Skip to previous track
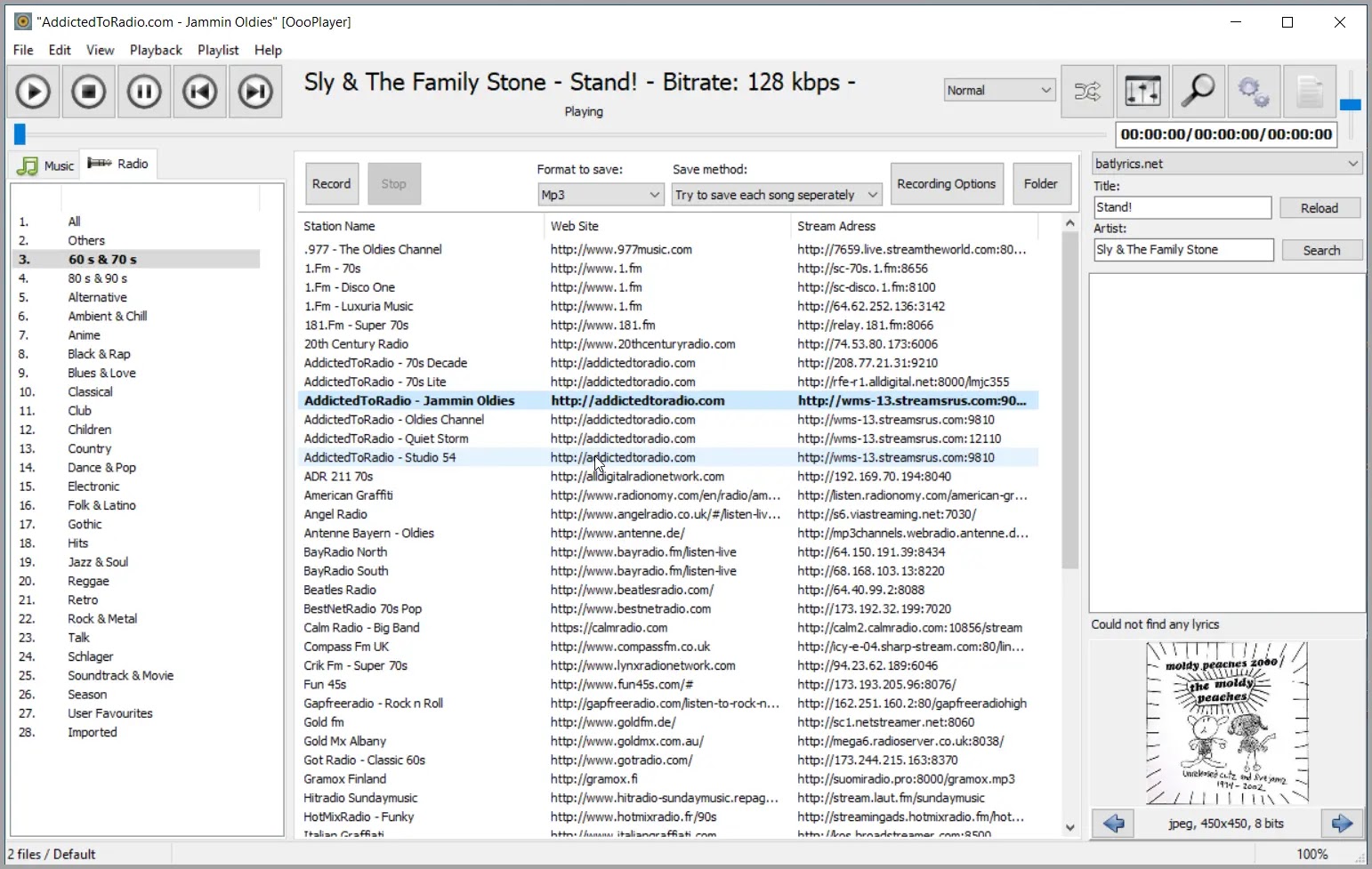Image resolution: width=1372 pixels, height=869 pixels. click(x=200, y=92)
